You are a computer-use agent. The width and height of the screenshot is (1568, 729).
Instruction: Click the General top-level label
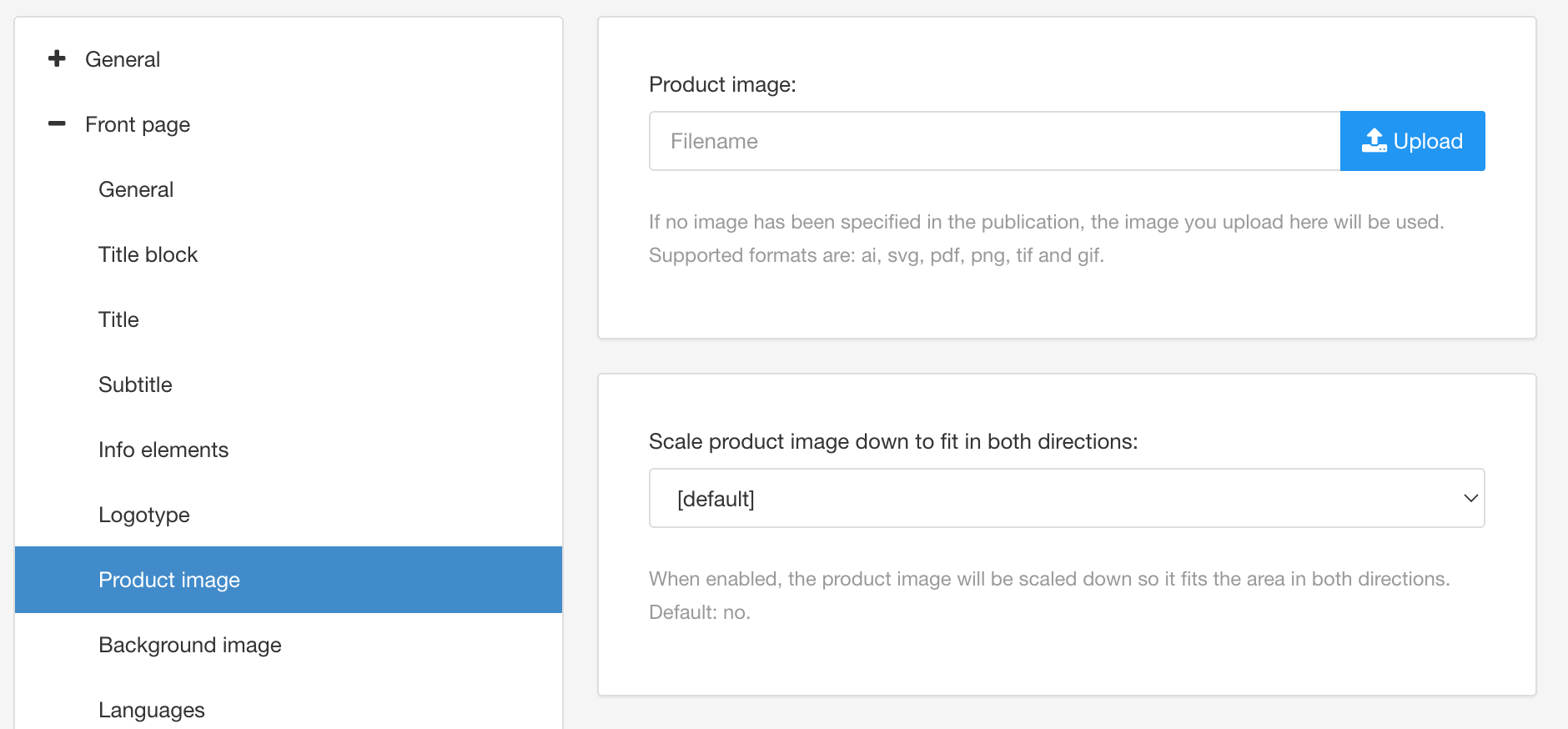(123, 58)
